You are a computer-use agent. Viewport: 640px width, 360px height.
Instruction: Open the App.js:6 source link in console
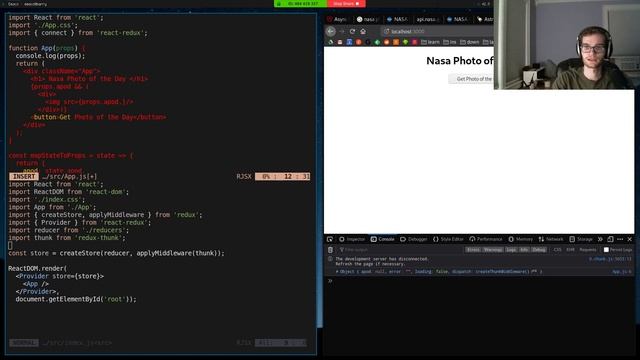click(622, 271)
